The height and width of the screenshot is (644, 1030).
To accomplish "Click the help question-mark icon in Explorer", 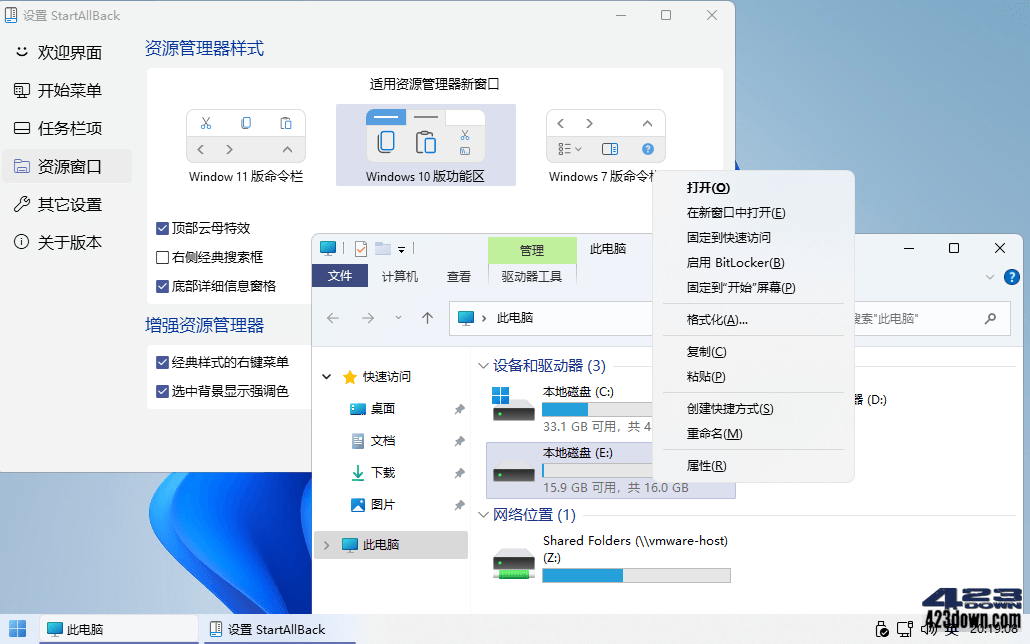I will (1011, 278).
